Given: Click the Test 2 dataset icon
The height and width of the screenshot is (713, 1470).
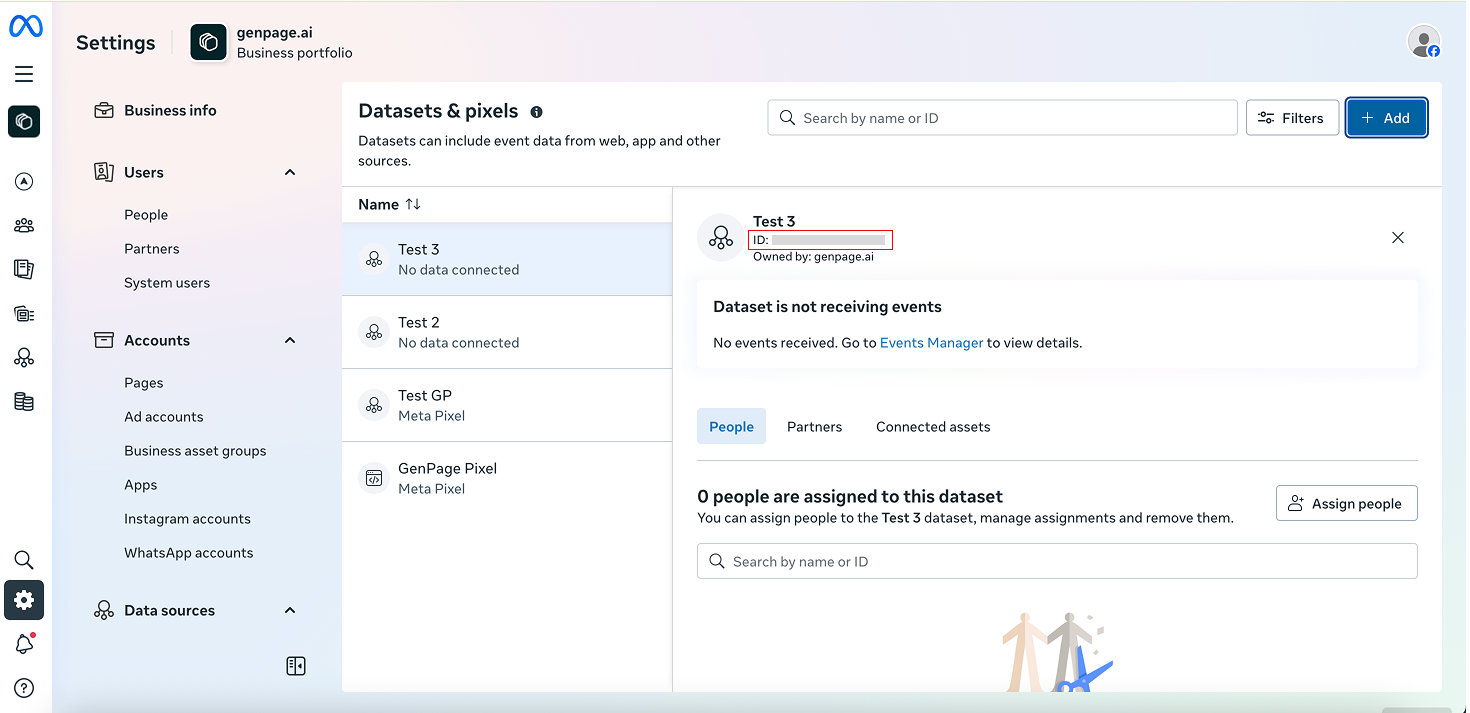Looking at the screenshot, I should click(x=374, y=332).
